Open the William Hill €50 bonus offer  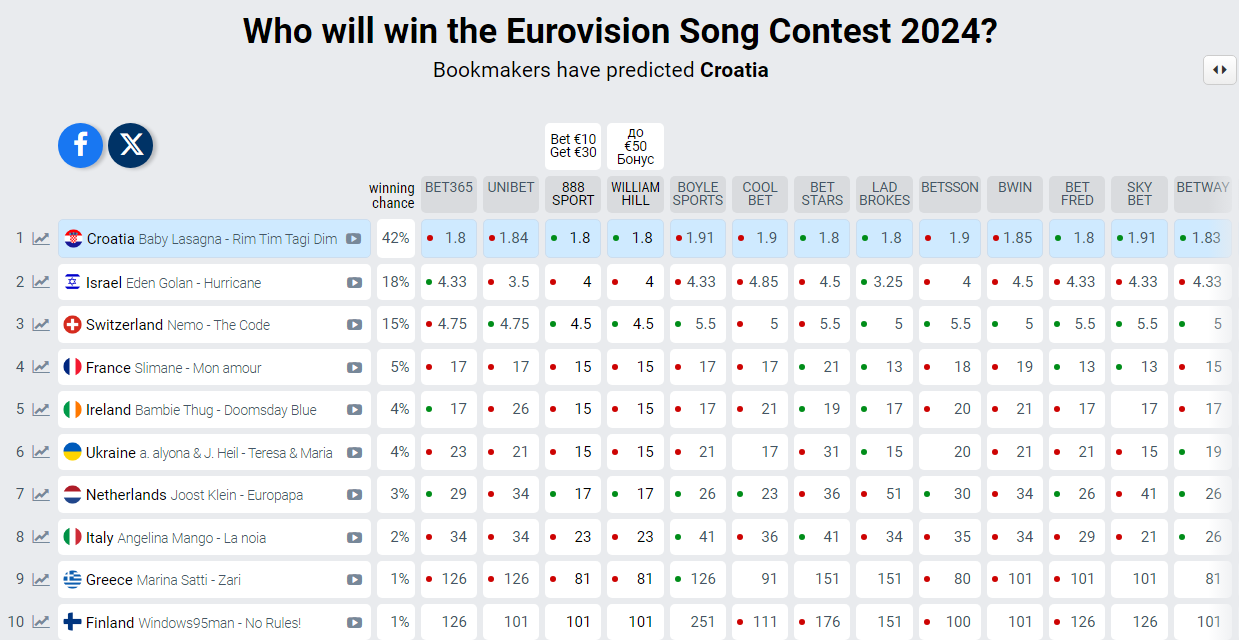[x=635, y=146]
